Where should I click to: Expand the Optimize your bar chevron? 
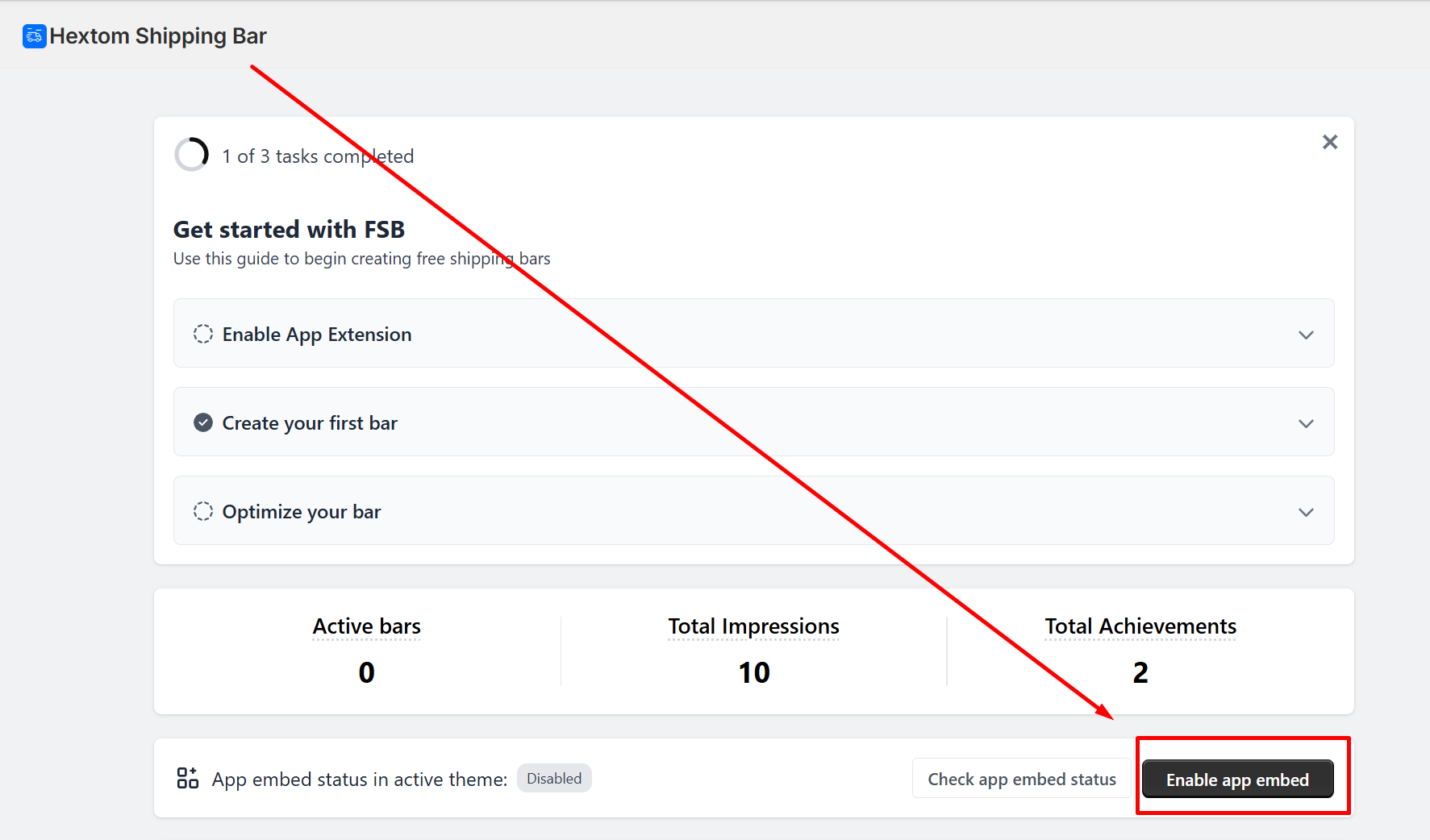pyautogui.click(x=1306, y=512)
